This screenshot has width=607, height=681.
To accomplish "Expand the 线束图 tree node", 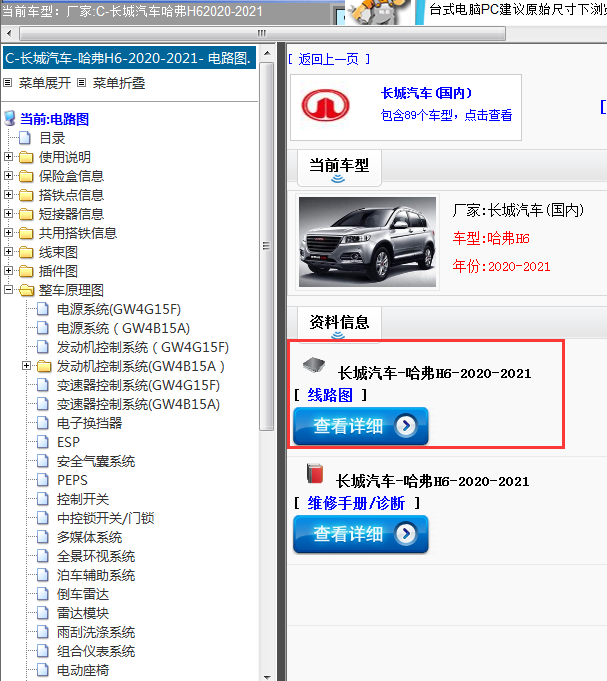I will coord(8,251).
